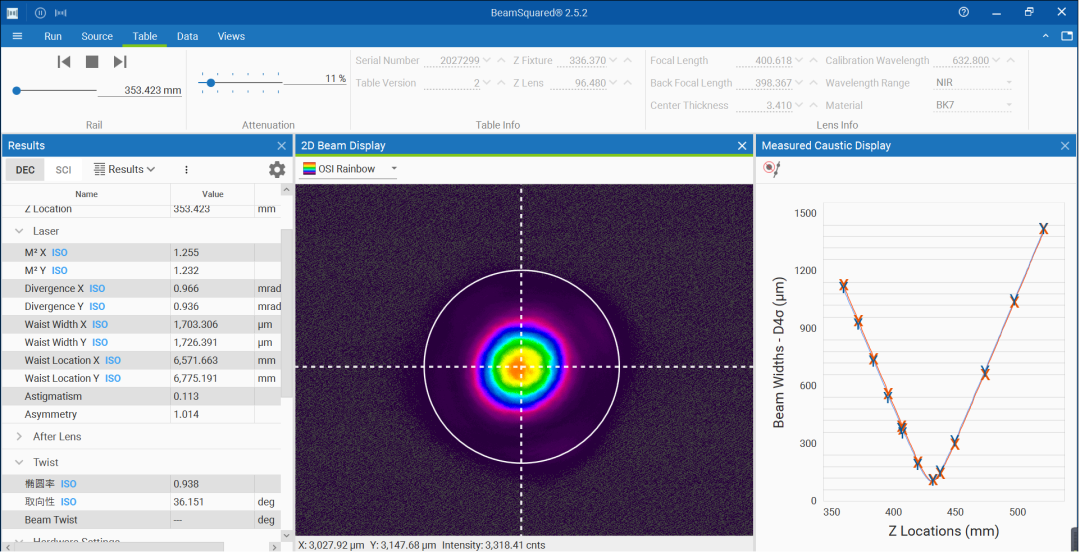This screenshot has width=1080, height=552.
Task: Open the help question mark icon
Action: (x=964, y=12)
